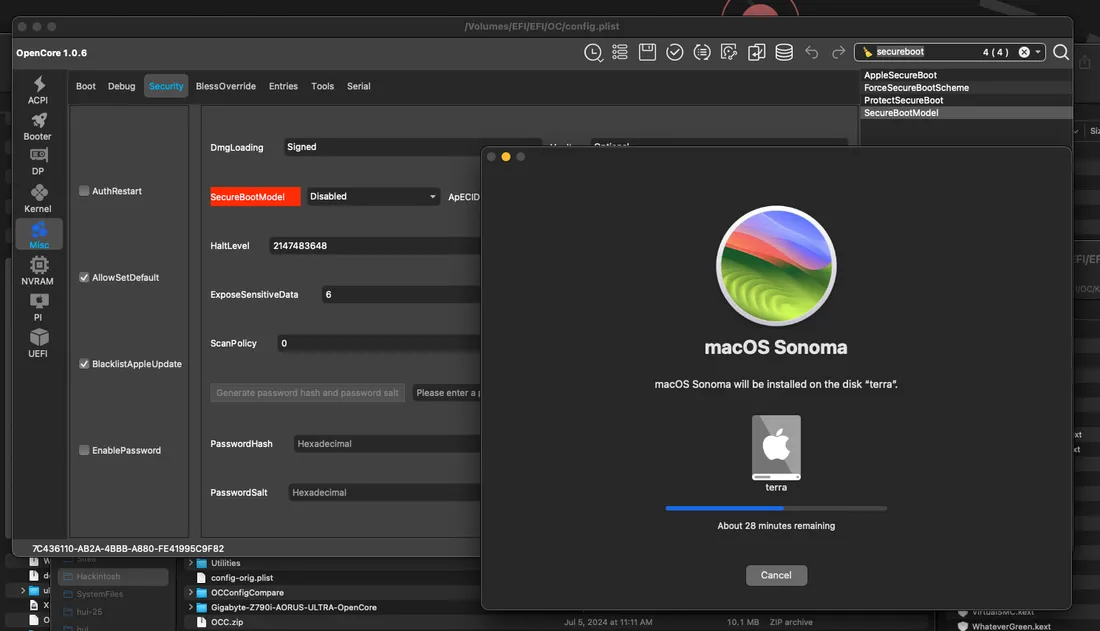
Task: Toggle the AuthRestart checkbox
Action: [84, 191]
